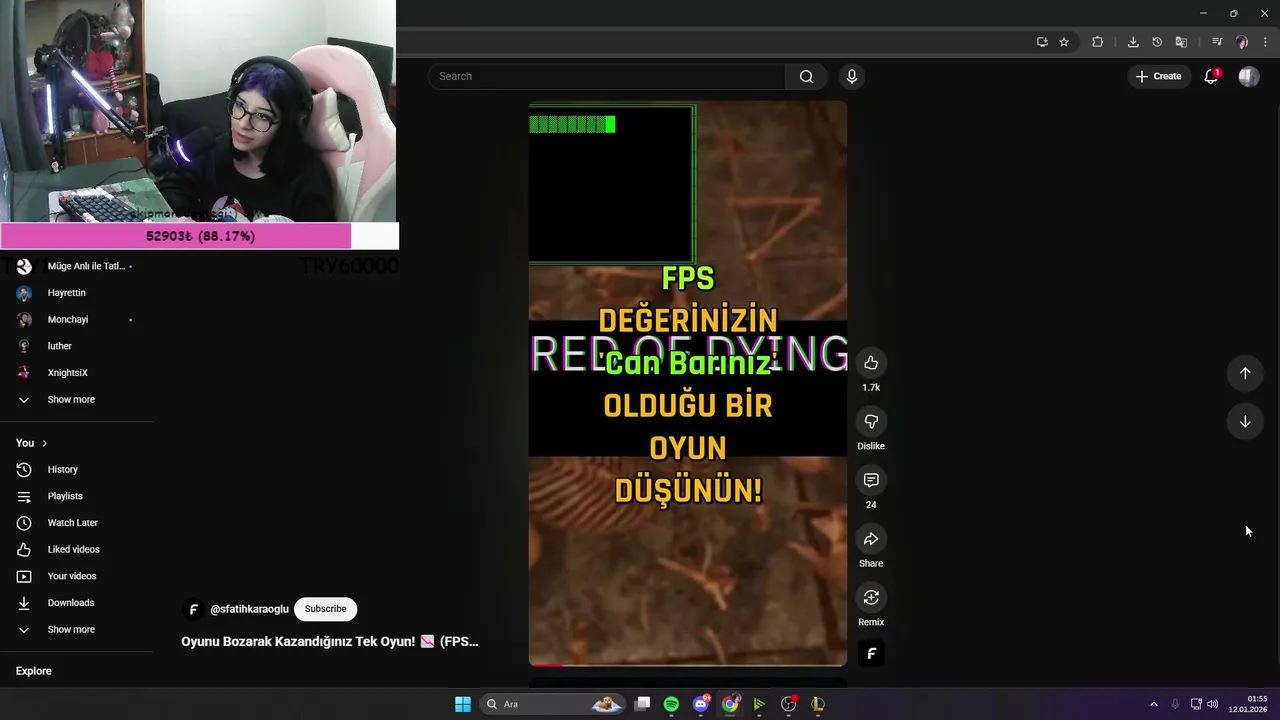Open the Short title text
This screenshot has width=1280, height=720.
pos(330,642)
